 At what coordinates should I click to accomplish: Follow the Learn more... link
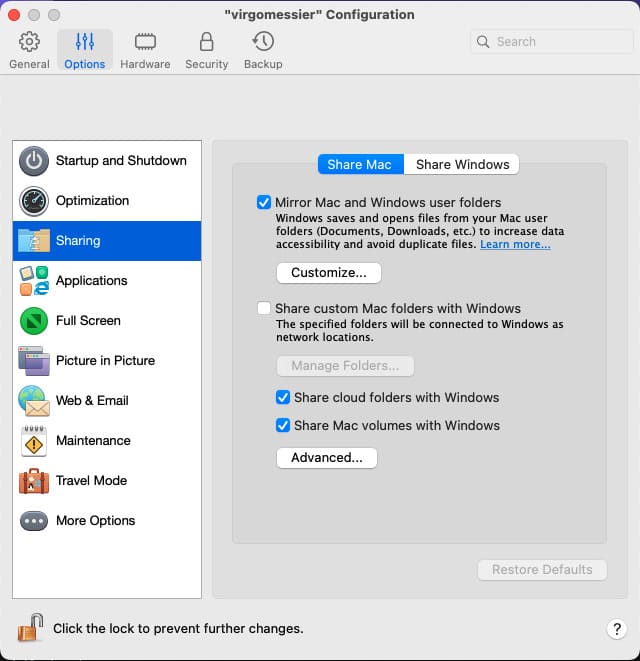pos(515,245)
